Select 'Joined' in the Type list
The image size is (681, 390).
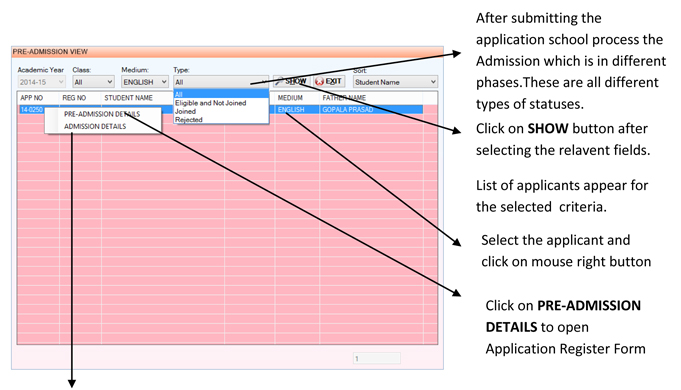click(x=185, y=111)
